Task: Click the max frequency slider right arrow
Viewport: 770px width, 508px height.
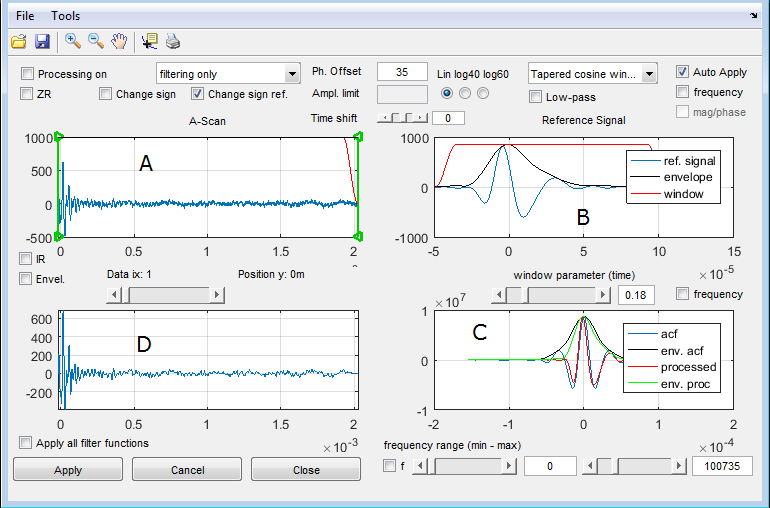Action: coord(679,465)
